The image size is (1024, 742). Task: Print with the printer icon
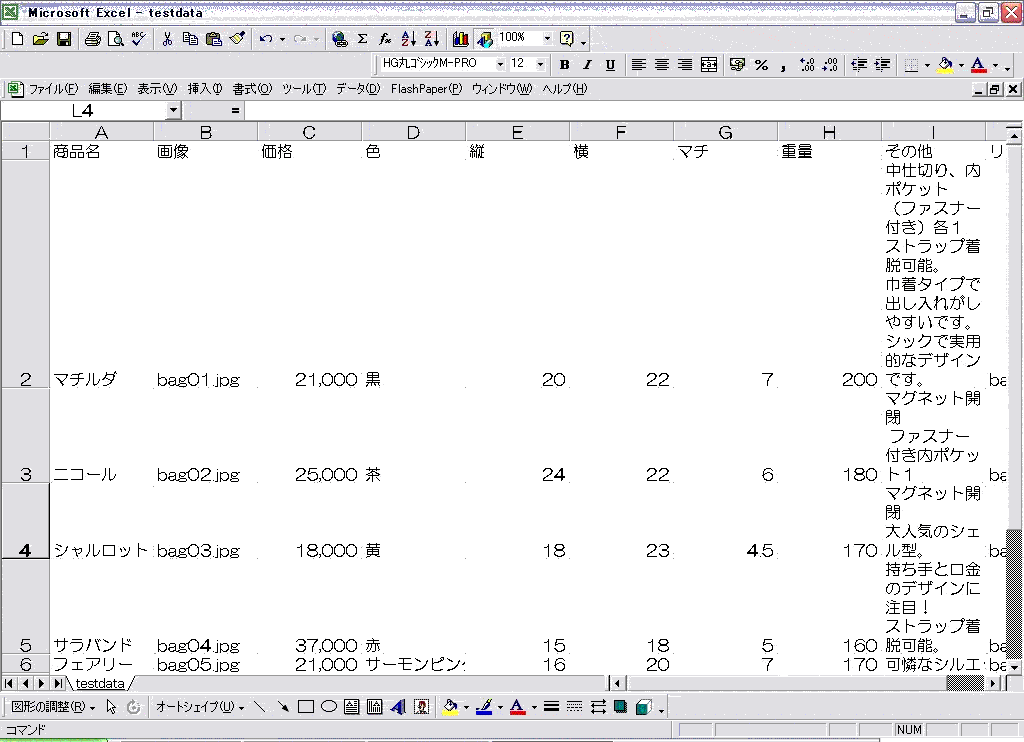[93, 39]
